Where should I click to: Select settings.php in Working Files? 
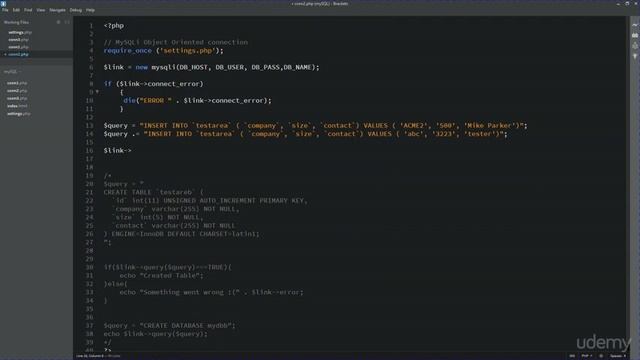[20, 32]
